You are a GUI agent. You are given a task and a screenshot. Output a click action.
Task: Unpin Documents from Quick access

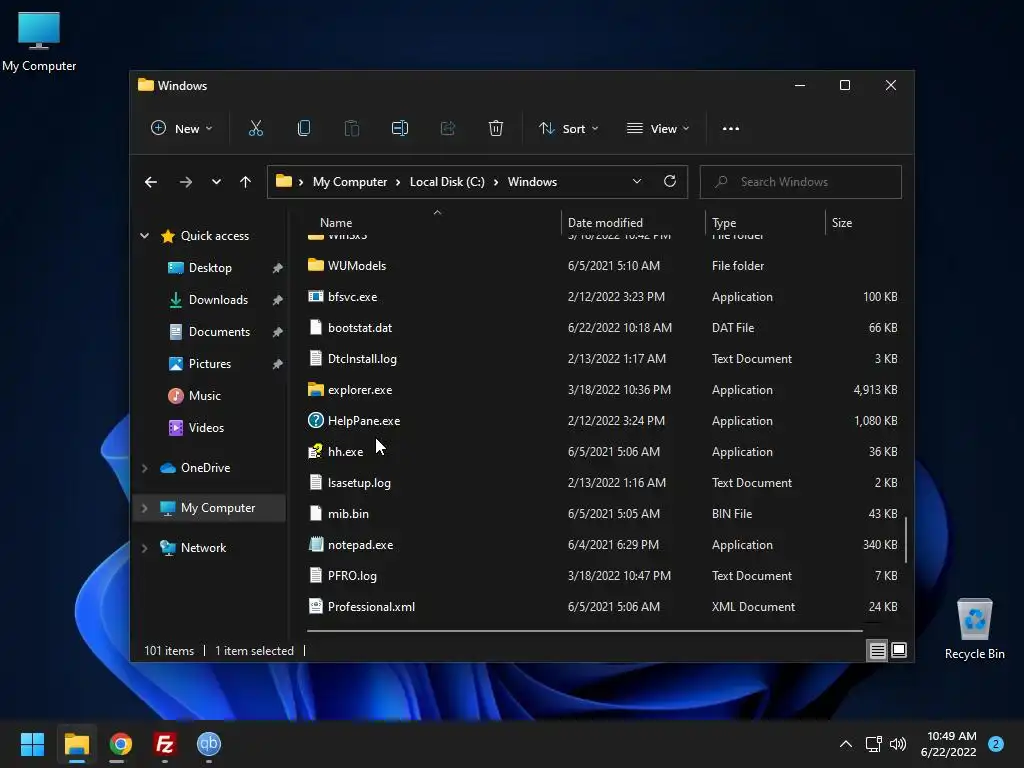pos(278,332)
